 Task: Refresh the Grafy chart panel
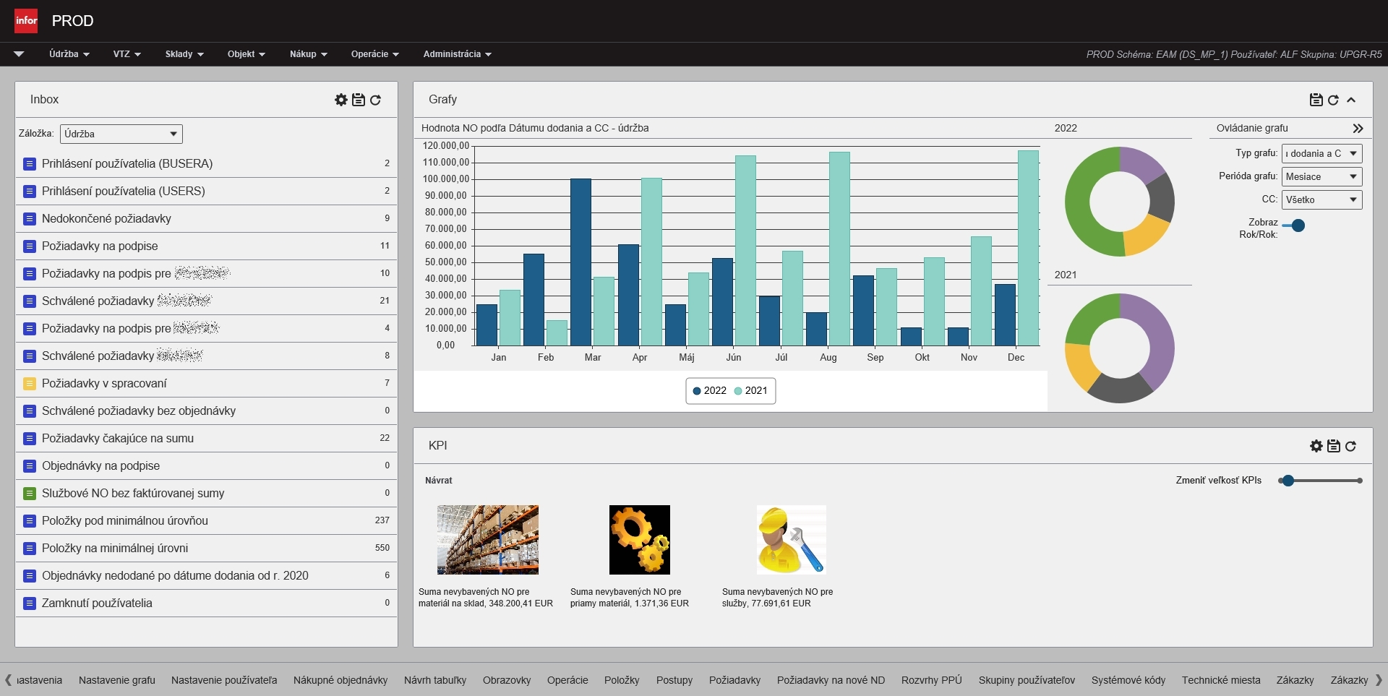click(1333, 100)
